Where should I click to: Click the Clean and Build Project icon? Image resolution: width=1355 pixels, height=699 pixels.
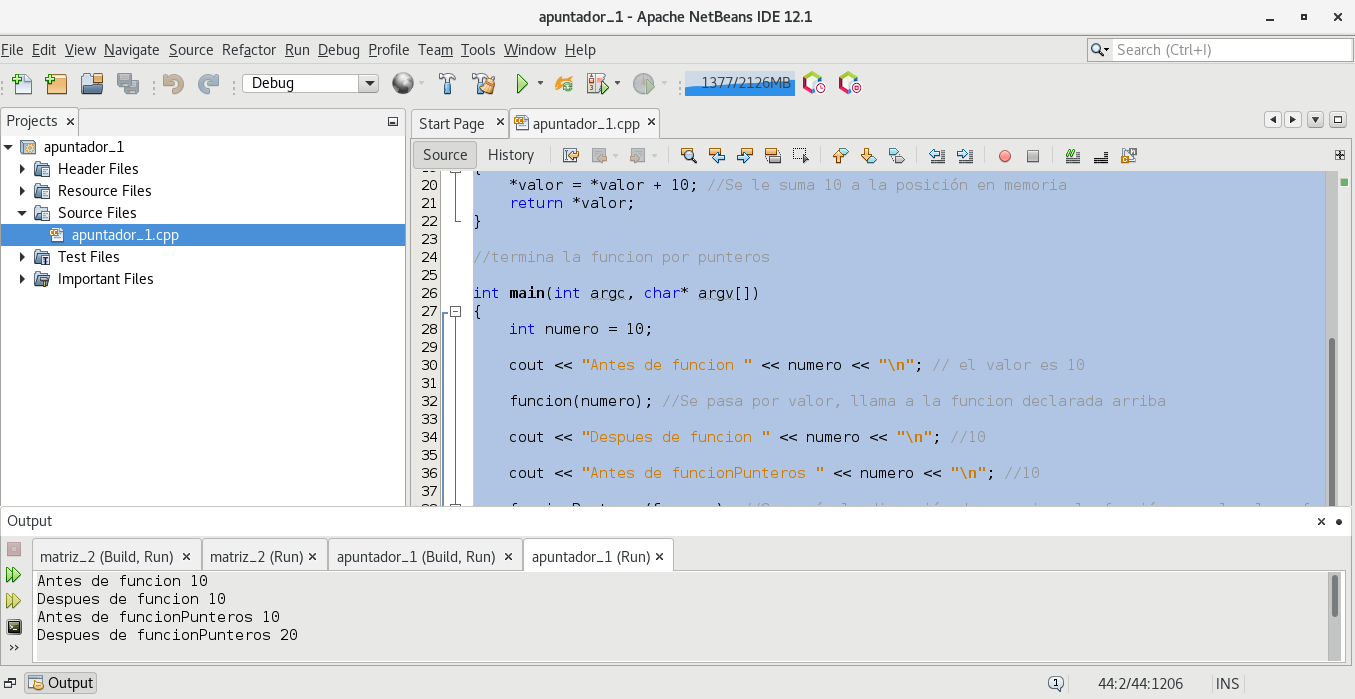pos(483,84)
